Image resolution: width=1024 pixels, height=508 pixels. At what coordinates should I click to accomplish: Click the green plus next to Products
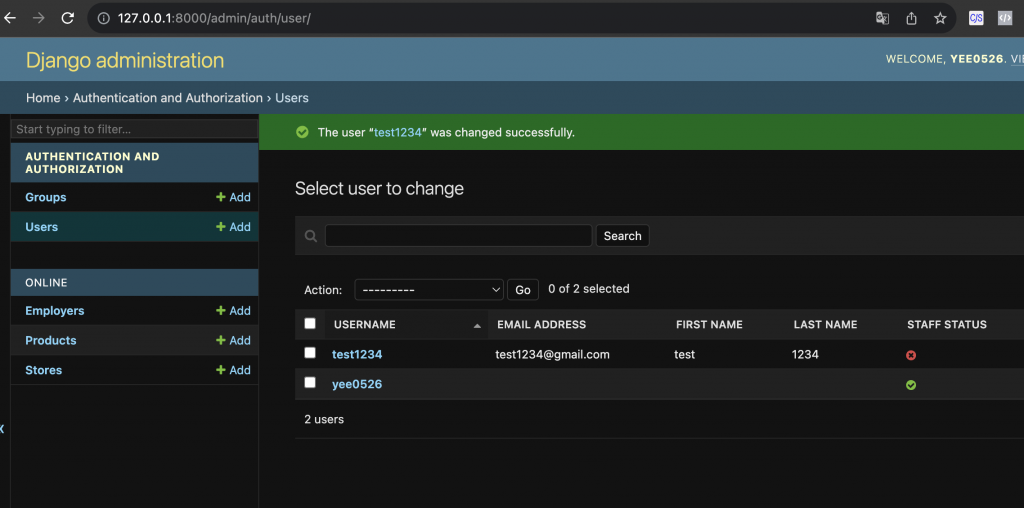click(221, 340)
